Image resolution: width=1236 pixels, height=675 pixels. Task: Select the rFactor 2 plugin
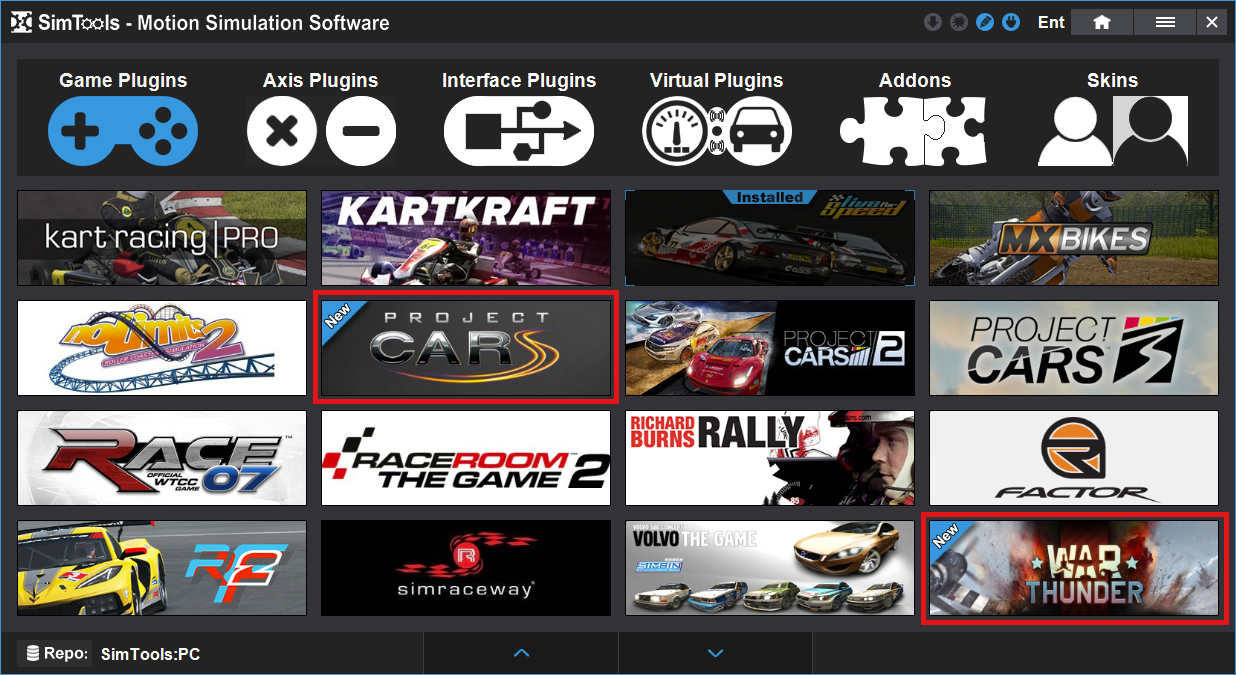[x=162, y=568]
